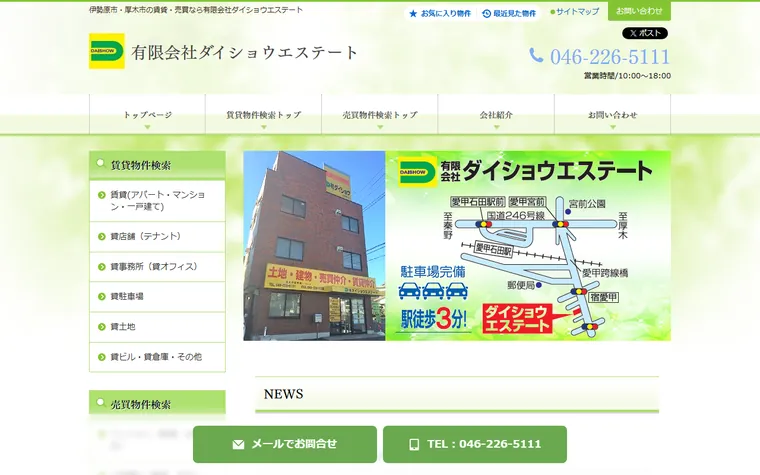Click phone number 046-226-5111 in header

[x=610, y=57]
